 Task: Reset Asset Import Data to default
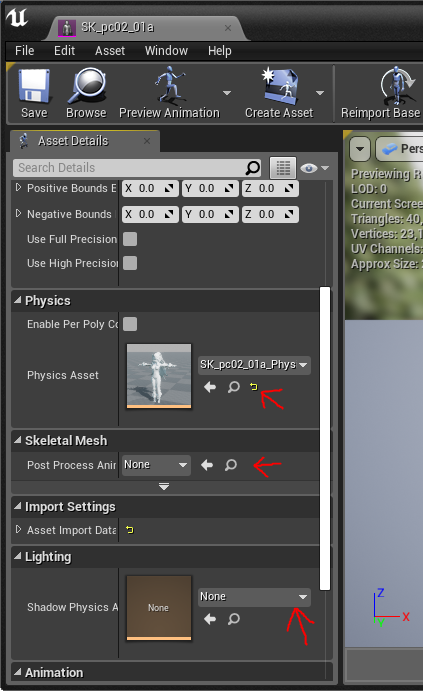[x=130, y=530]
